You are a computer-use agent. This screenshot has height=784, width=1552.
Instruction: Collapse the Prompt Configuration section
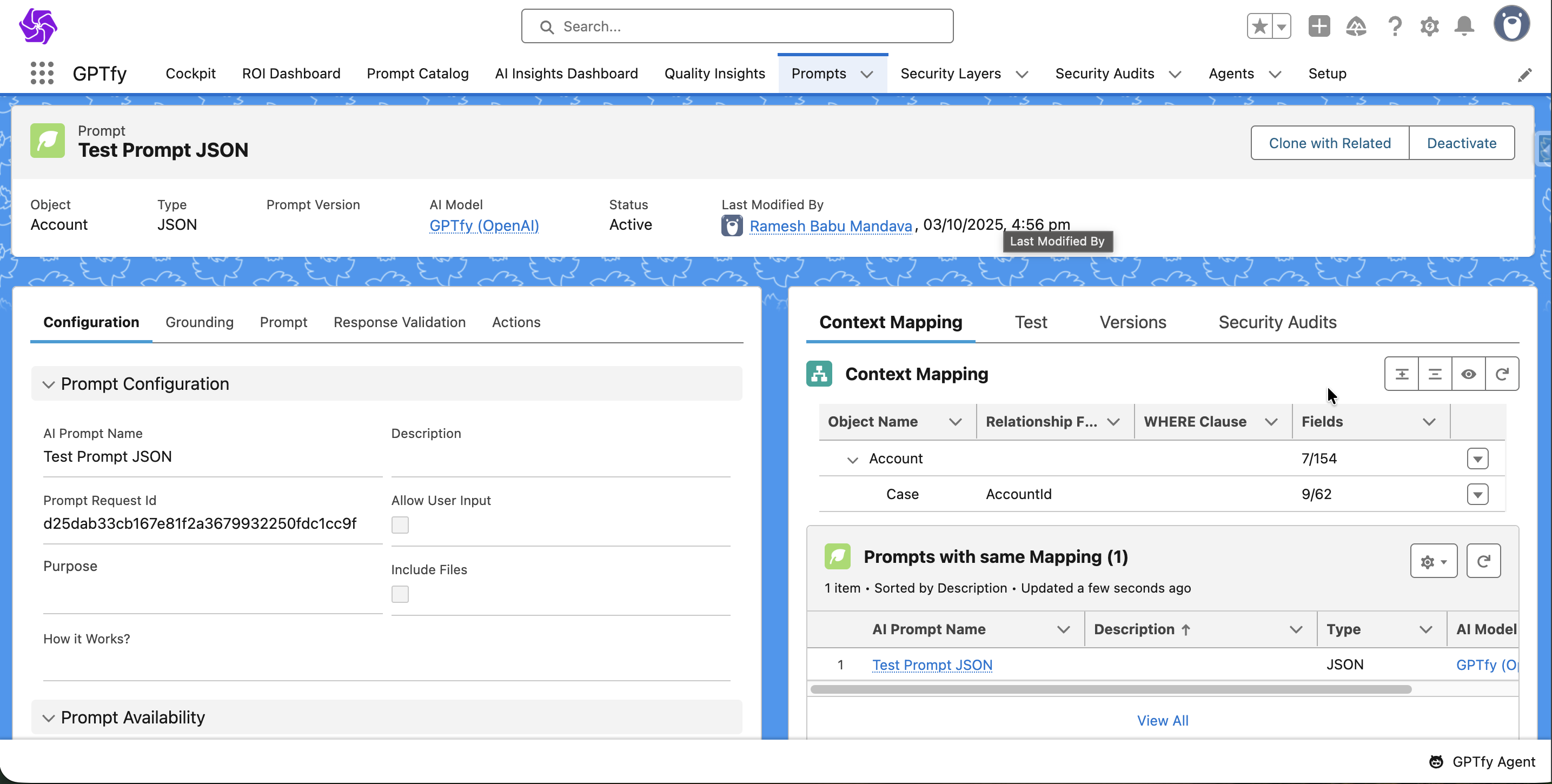[x=48, y=384]
